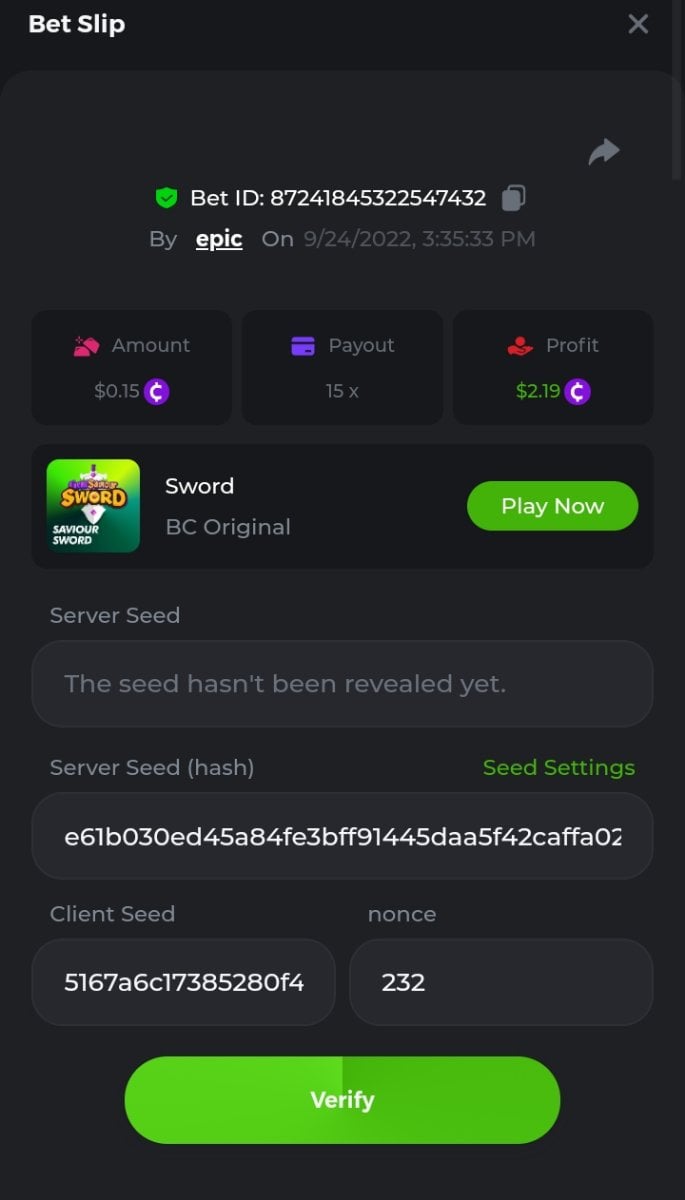Click the nonce field showing 232
The image size is (685, 1200).
pos(500,982)
